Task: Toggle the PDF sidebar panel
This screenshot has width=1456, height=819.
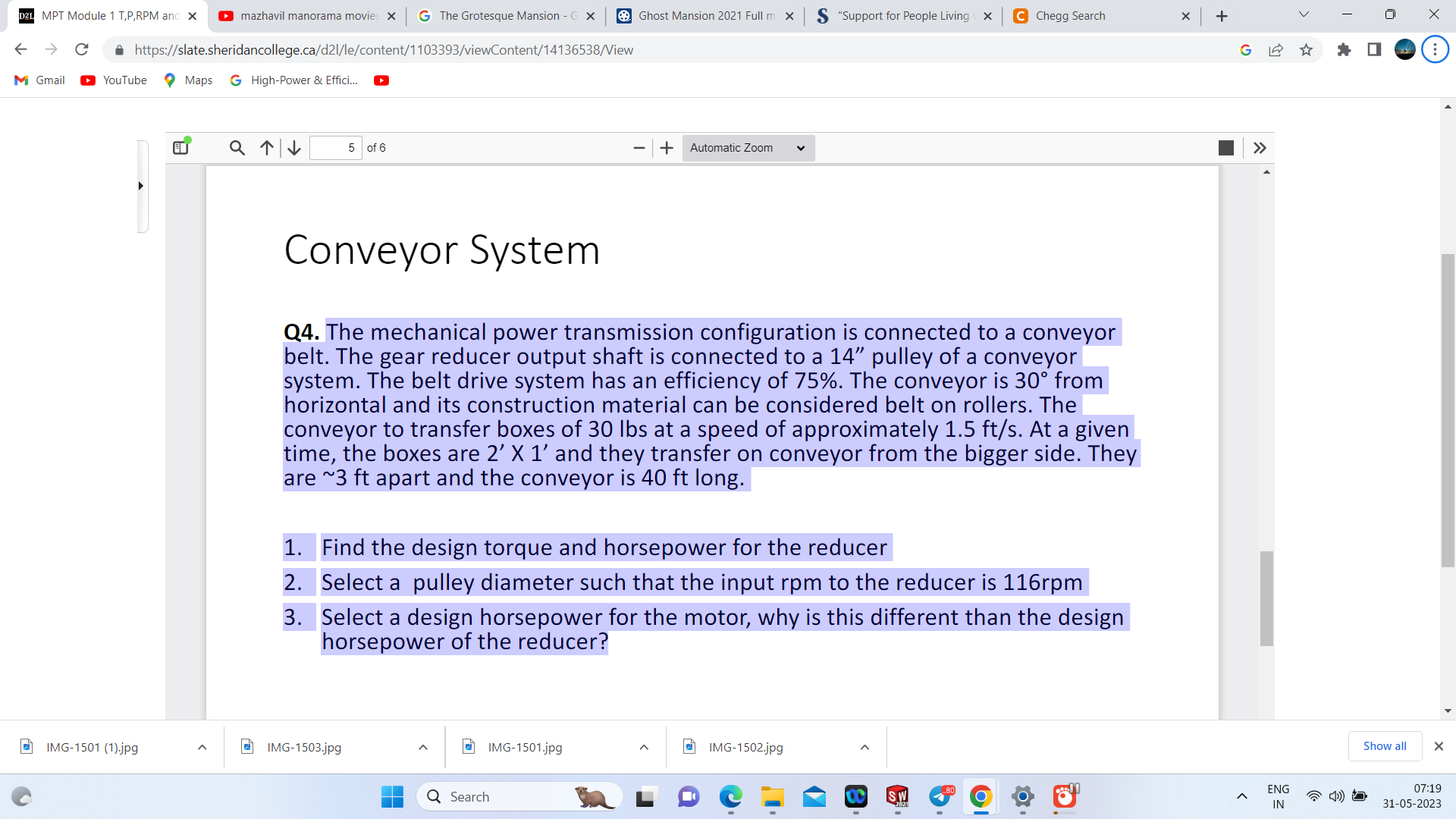Action: [x=180, y=148]
